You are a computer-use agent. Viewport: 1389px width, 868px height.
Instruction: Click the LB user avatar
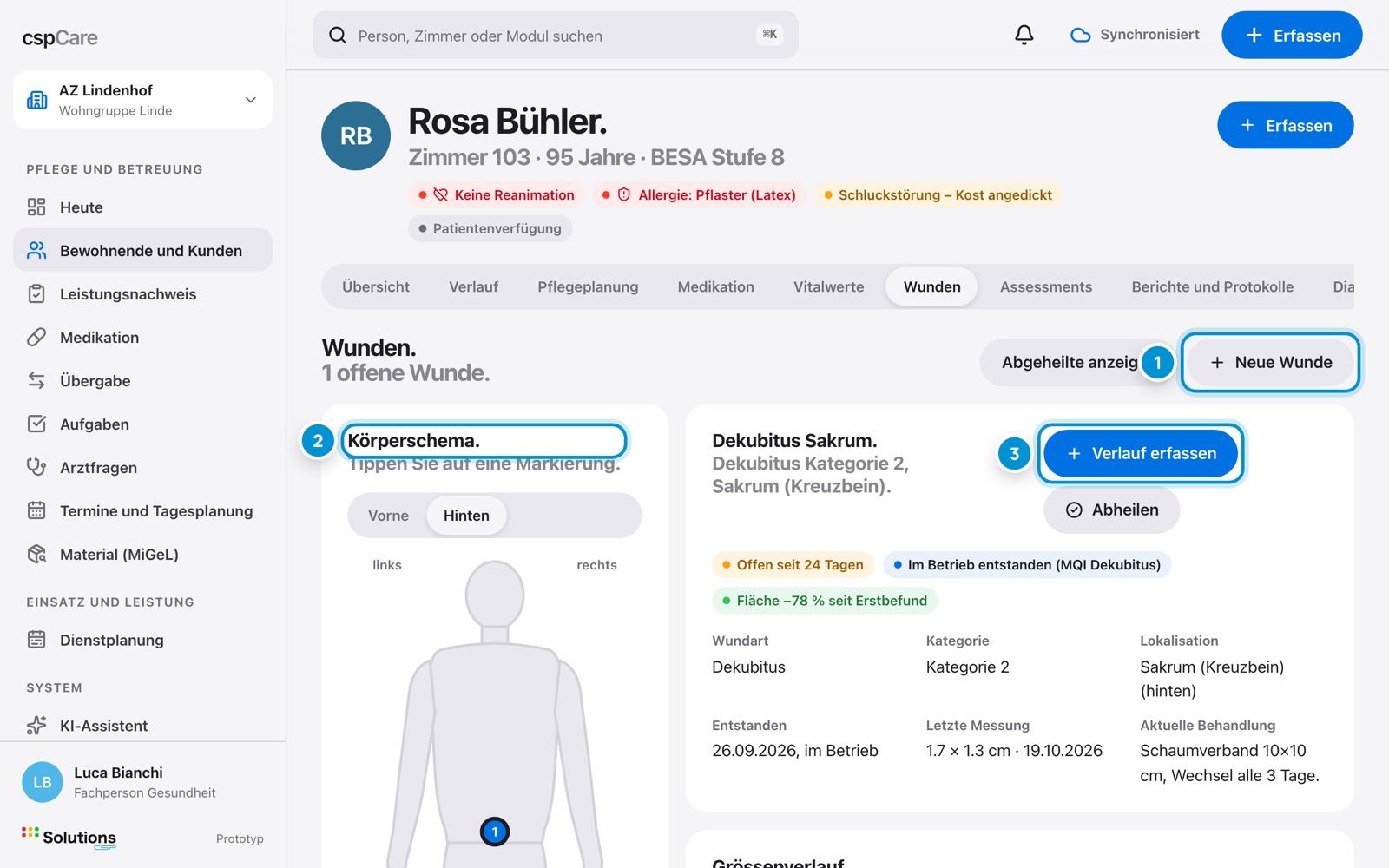tap(43, 782)
